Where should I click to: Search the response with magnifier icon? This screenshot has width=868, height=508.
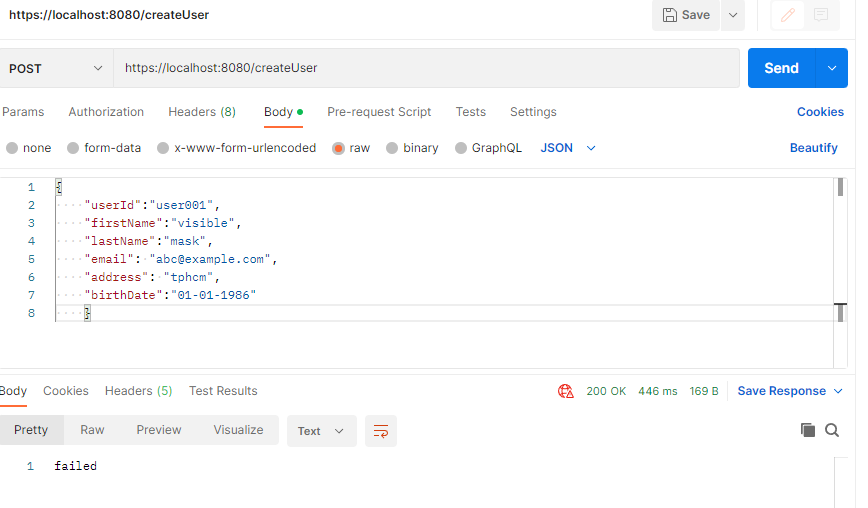tap(832, 430)
